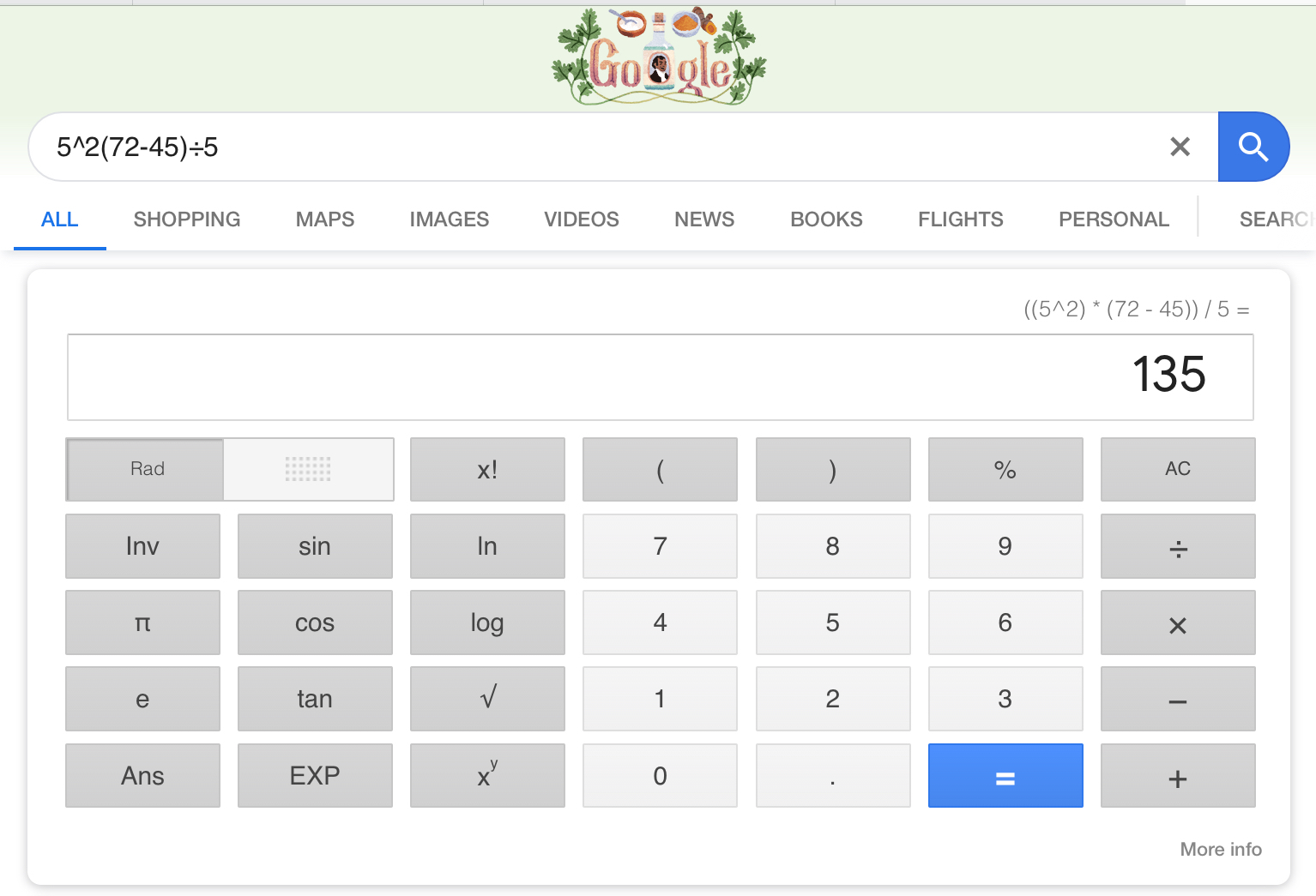Click the multiplication operator key

click(x=1178, y=622)
